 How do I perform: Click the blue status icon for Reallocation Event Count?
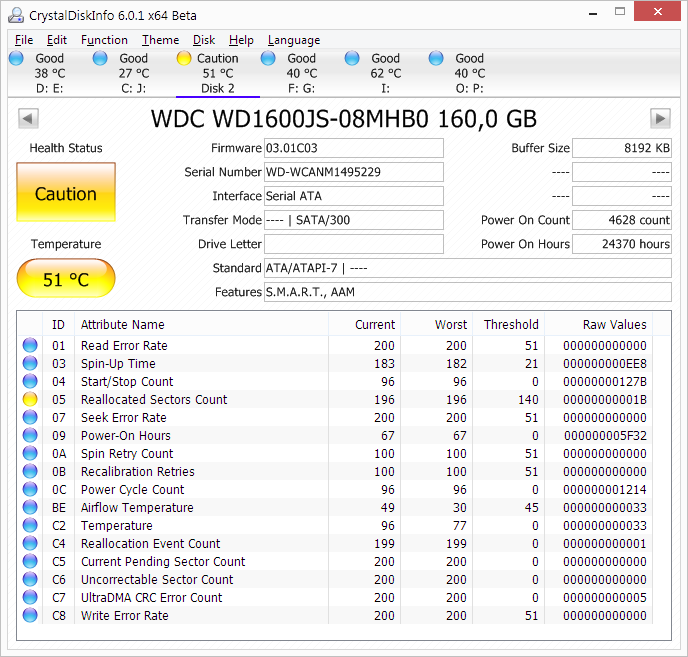(30, 543)
